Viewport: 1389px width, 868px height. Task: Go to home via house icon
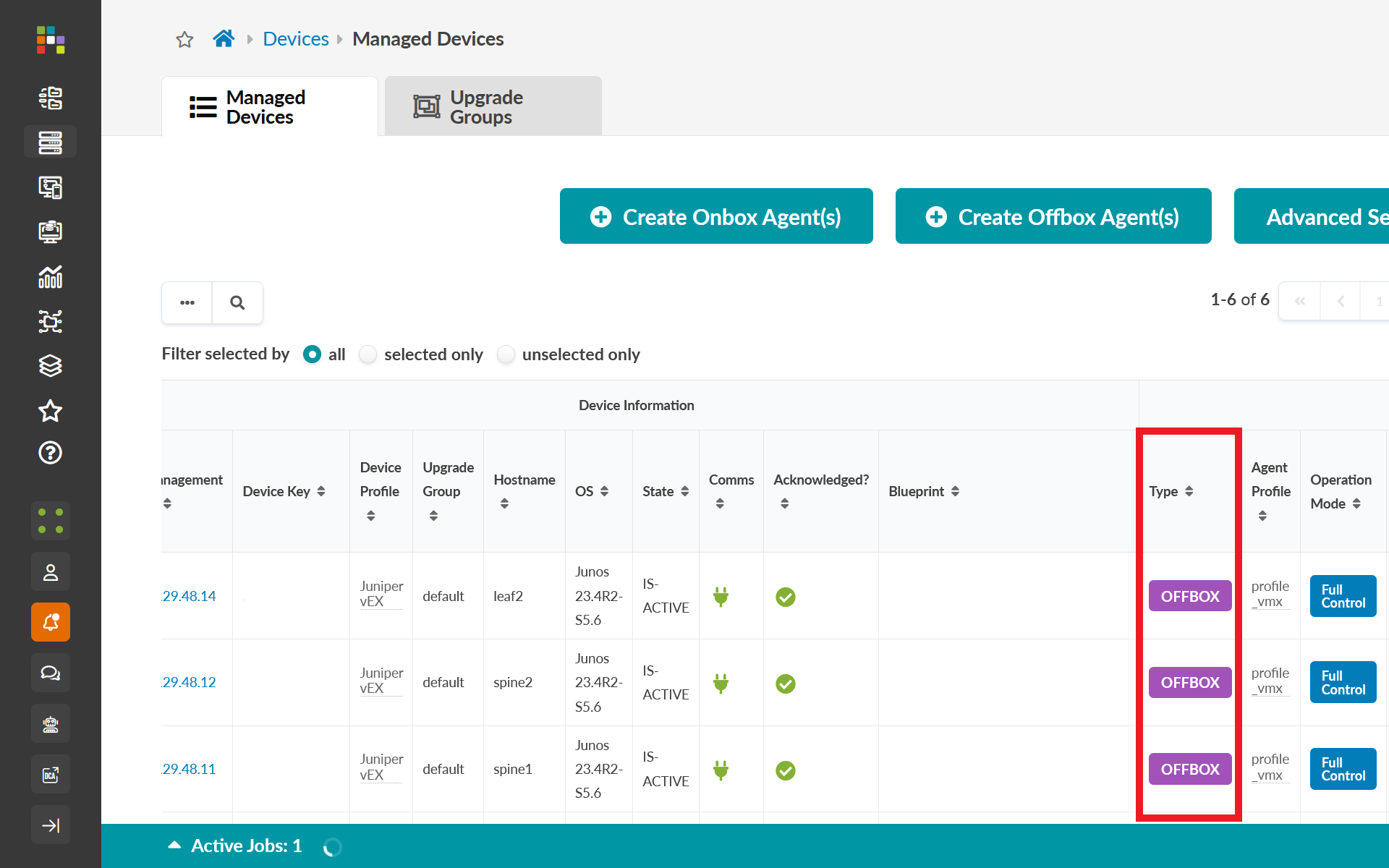(224, 38)
